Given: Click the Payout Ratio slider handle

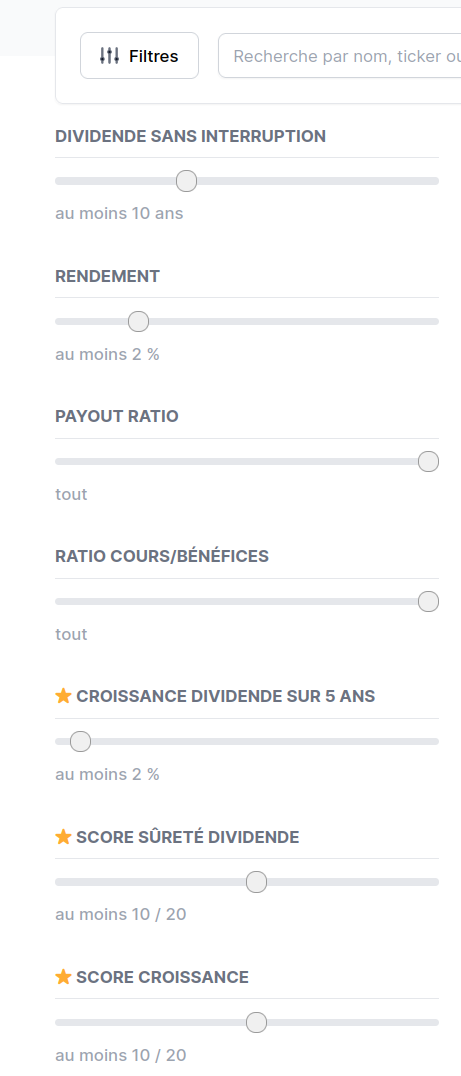Looking at the screenshot, I should pyautogui.click(x=428, y=462).
